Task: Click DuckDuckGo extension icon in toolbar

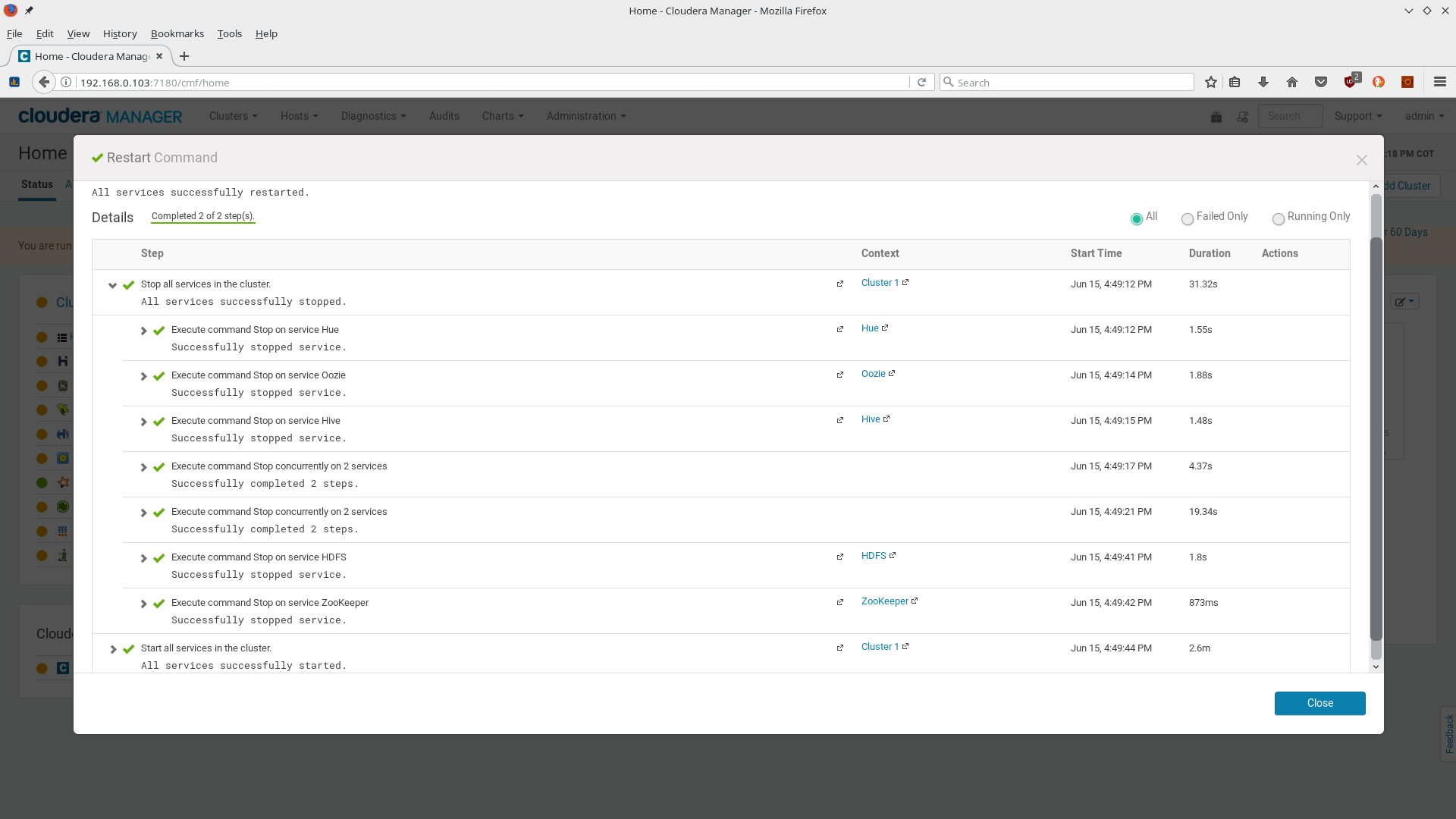Action: click(x=1379, y=82)
